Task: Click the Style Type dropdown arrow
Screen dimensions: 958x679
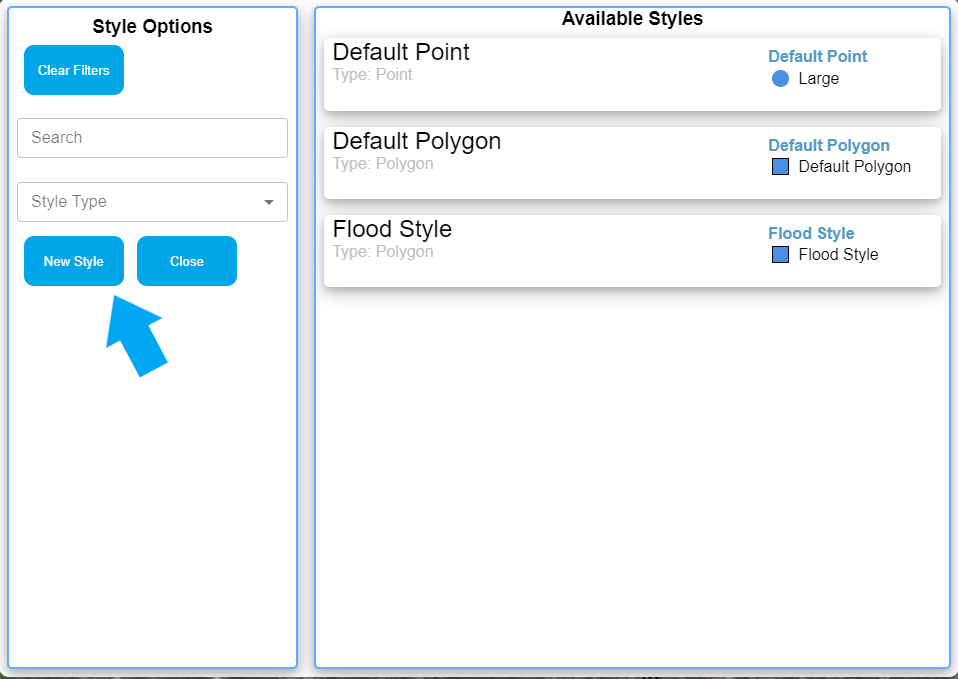Action: click(x=268, y=202)
